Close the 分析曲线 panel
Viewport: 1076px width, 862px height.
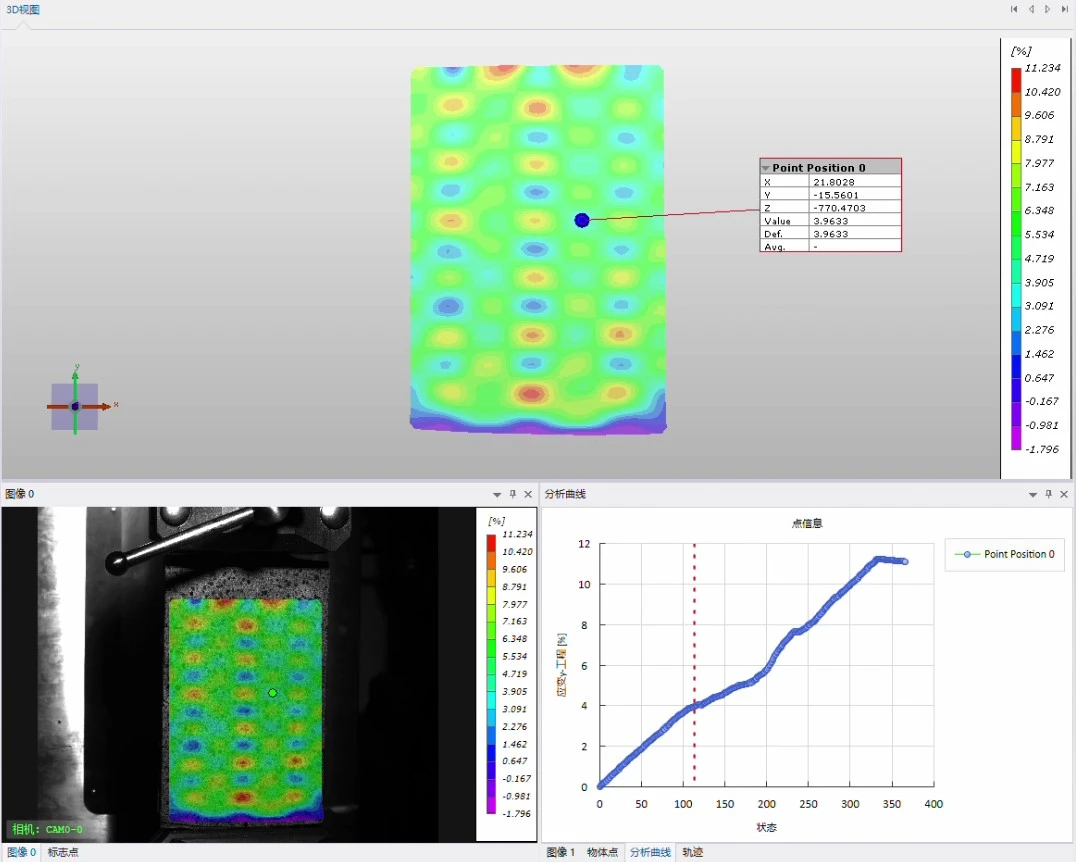tap(1064, 494)
